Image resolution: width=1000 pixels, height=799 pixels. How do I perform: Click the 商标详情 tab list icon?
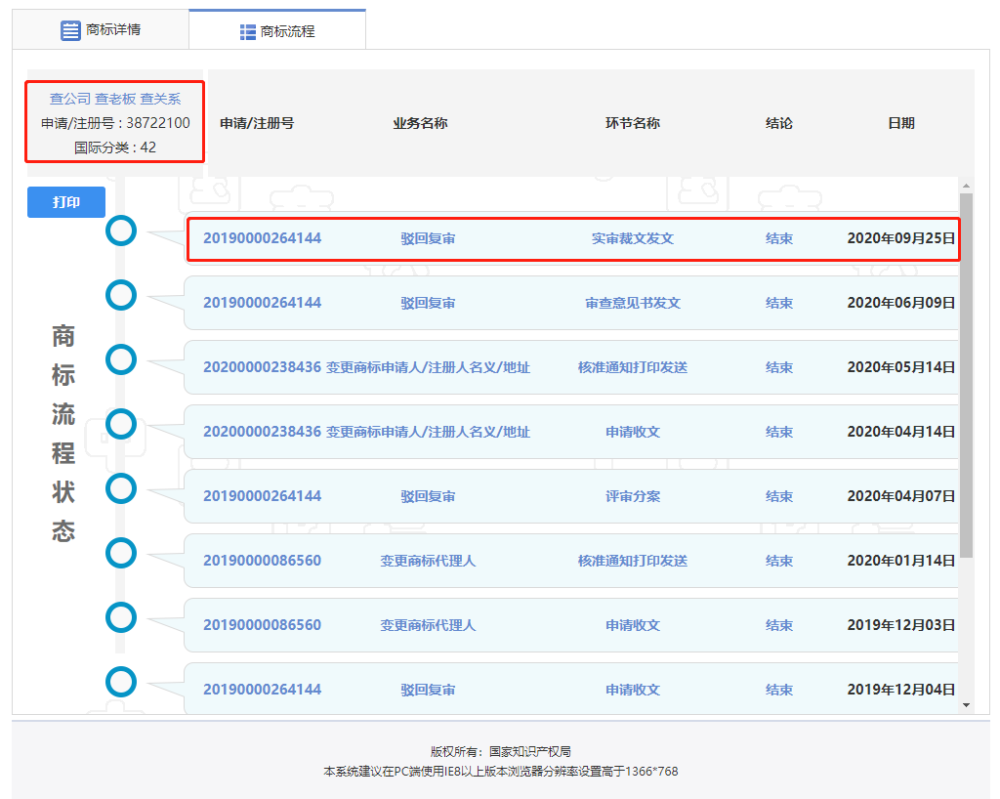coord(70,30)
